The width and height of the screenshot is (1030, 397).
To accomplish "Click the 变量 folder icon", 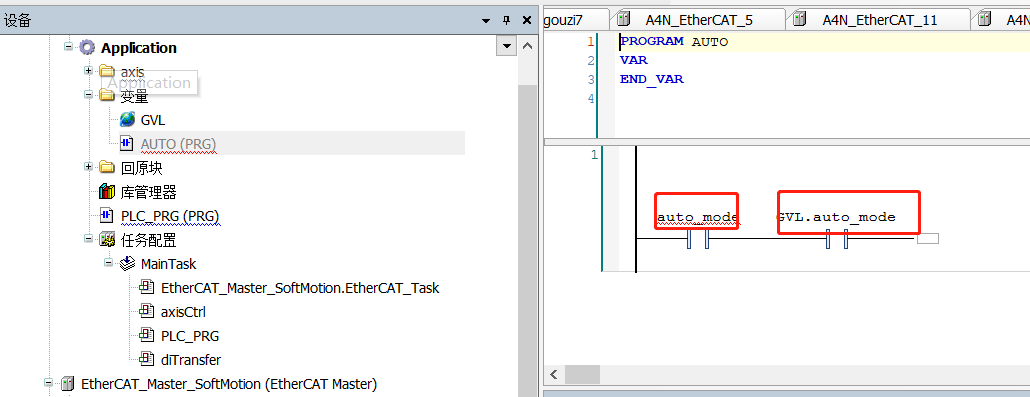I will [x=107, y=95].
